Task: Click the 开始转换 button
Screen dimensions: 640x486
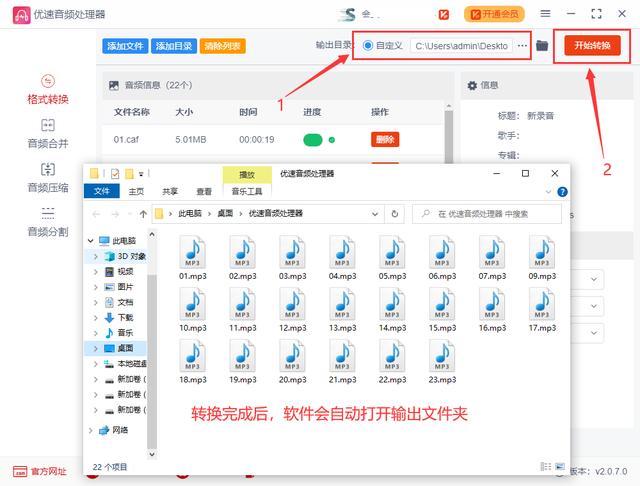Action: click(x=592, y=45)
